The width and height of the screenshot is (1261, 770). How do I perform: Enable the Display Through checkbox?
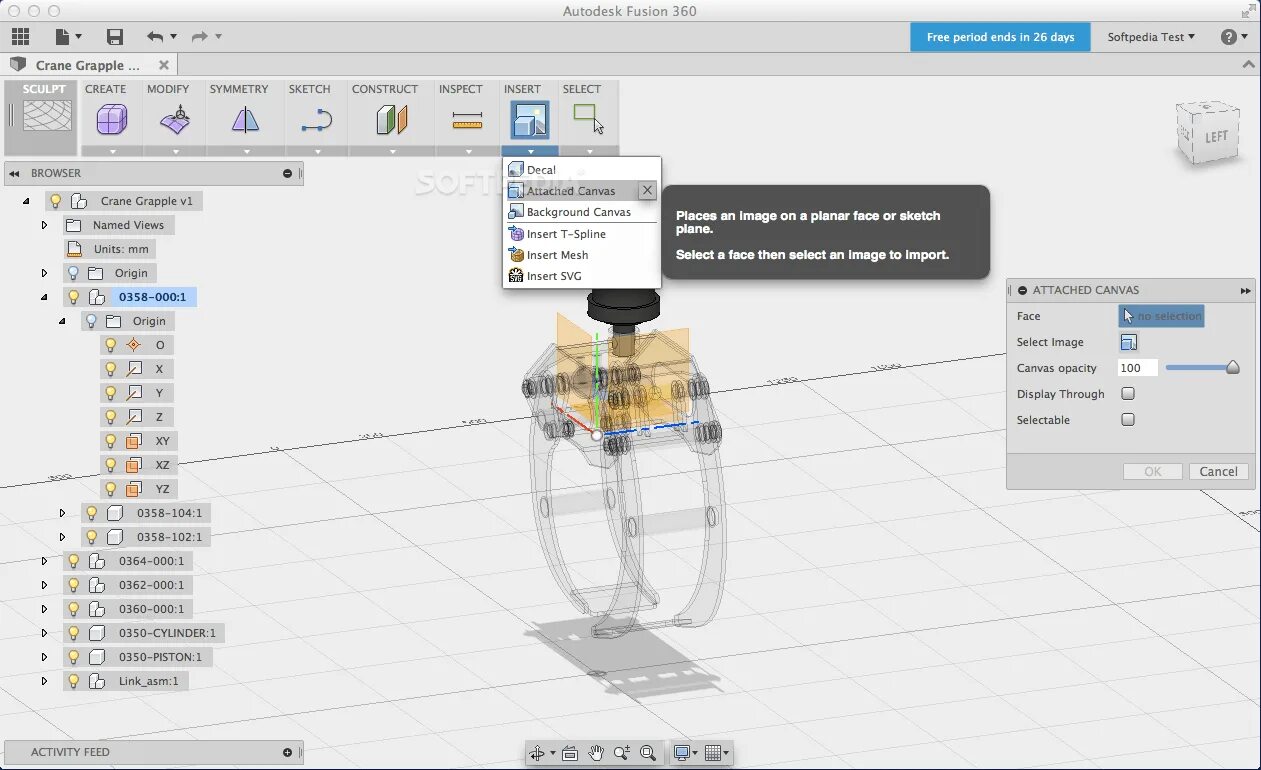(x=1128, y=394)
